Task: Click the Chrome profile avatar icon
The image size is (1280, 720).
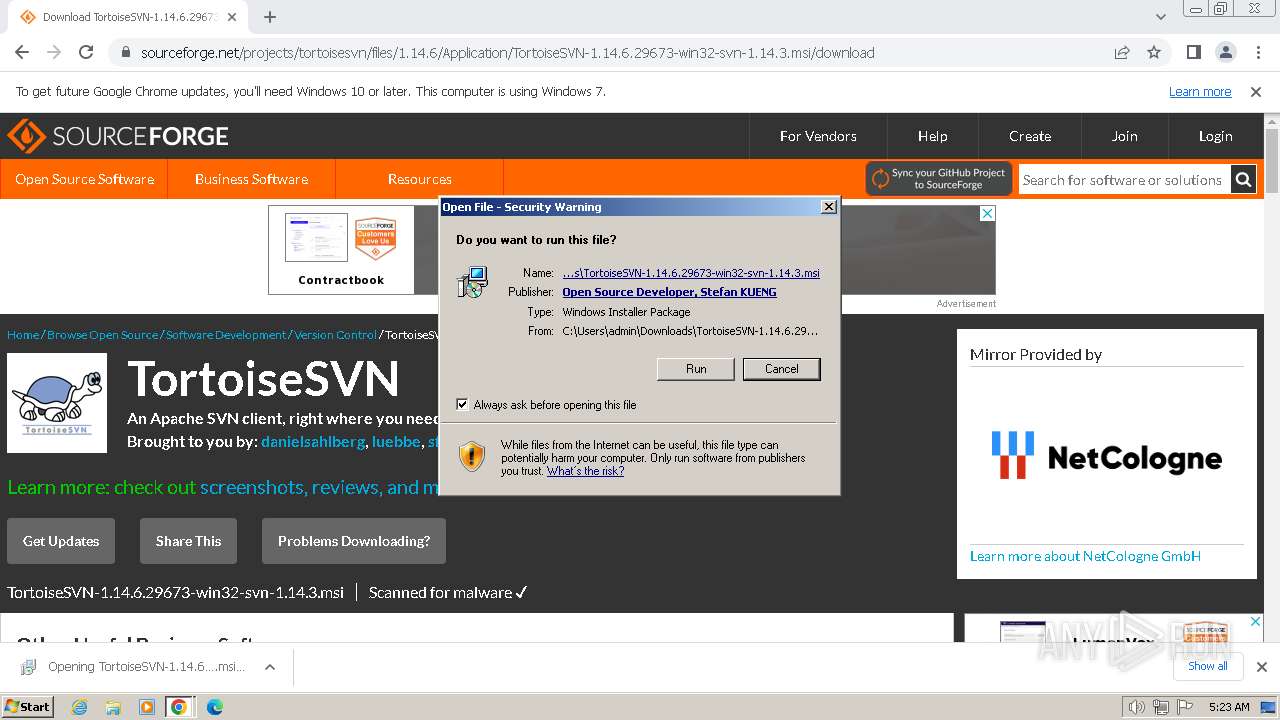Action: pos(1226,53)
